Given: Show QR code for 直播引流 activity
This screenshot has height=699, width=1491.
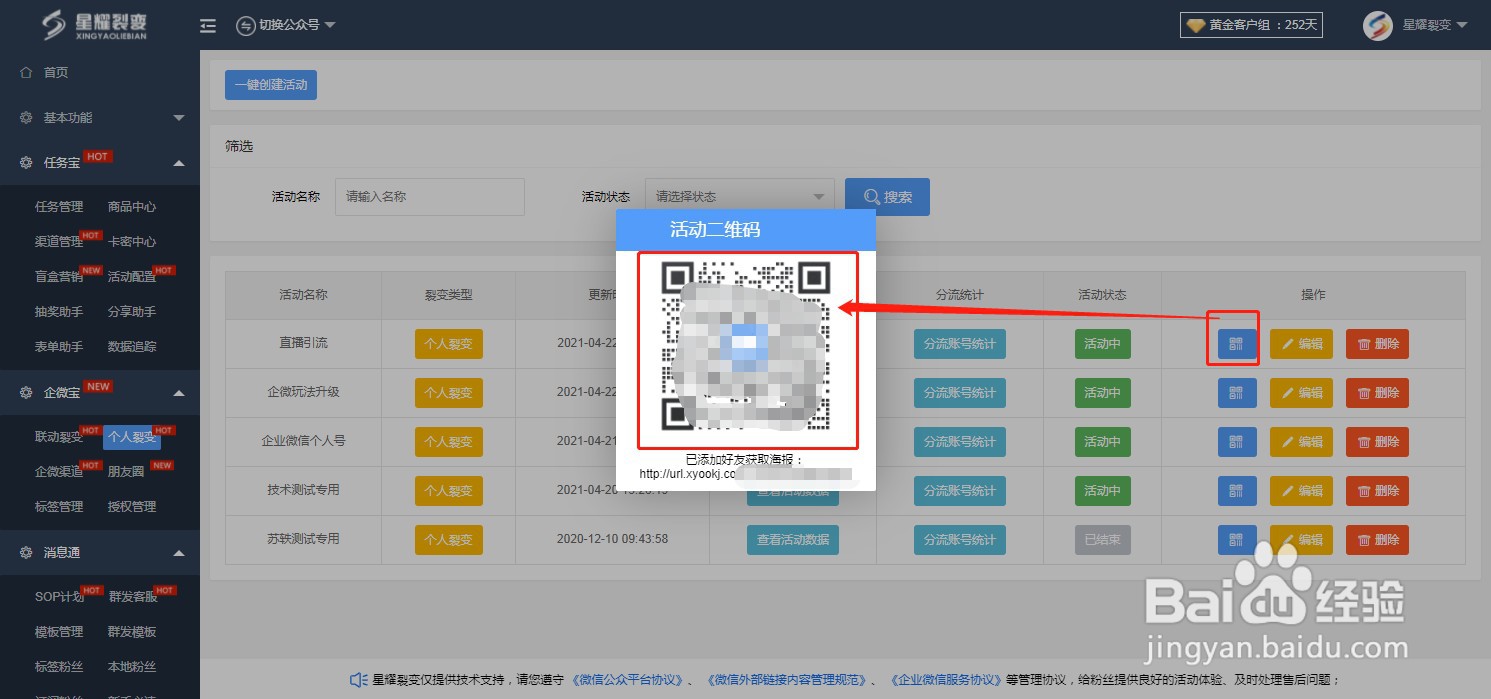Looking at the screenshot, I should click(1237, 344).
